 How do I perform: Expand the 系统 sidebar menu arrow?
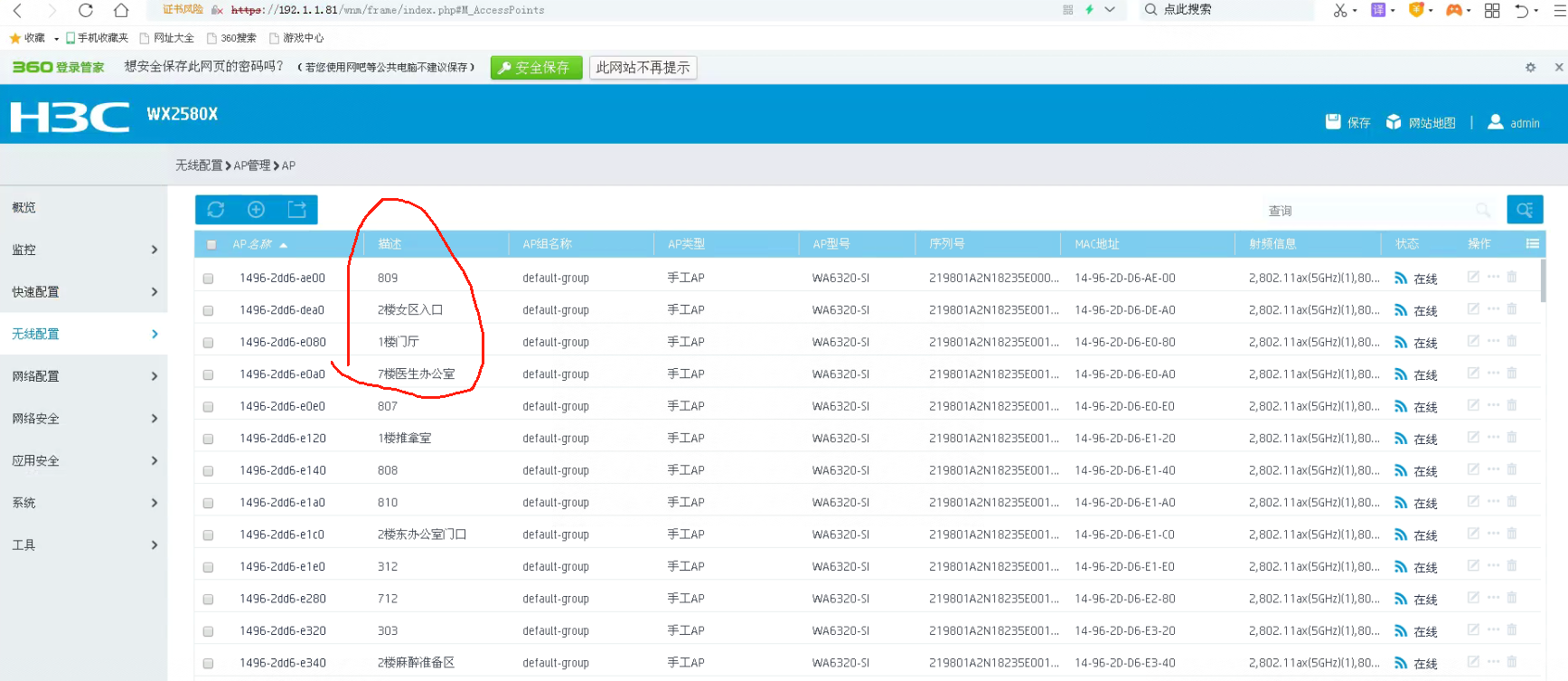[155, 503]
